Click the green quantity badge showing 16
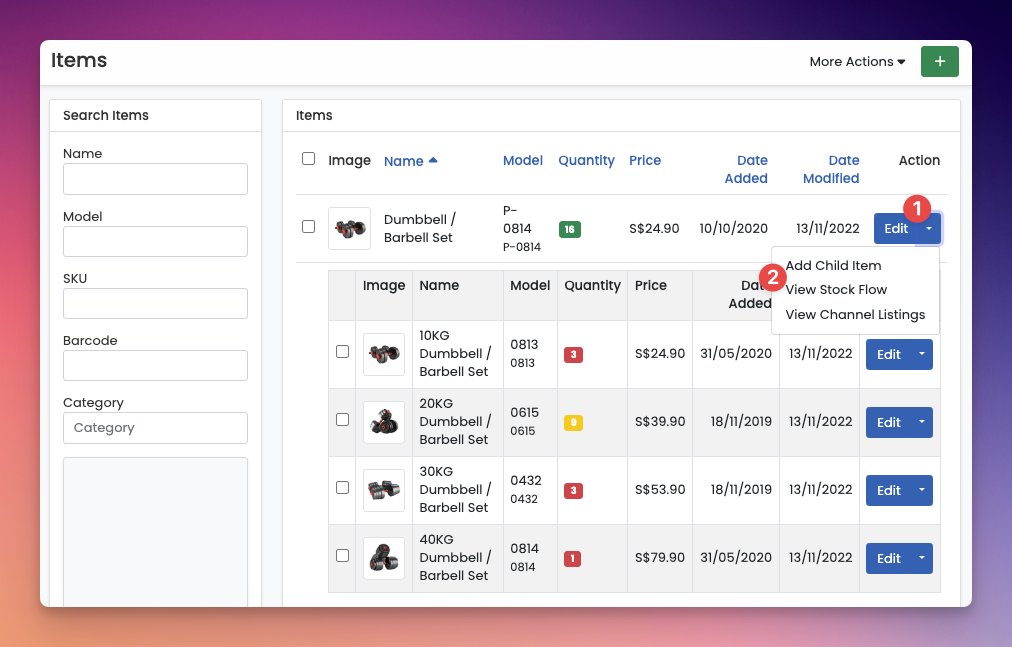Image resolution: width=1012 pixels, height=647 pixels. (x=569, y=229)
